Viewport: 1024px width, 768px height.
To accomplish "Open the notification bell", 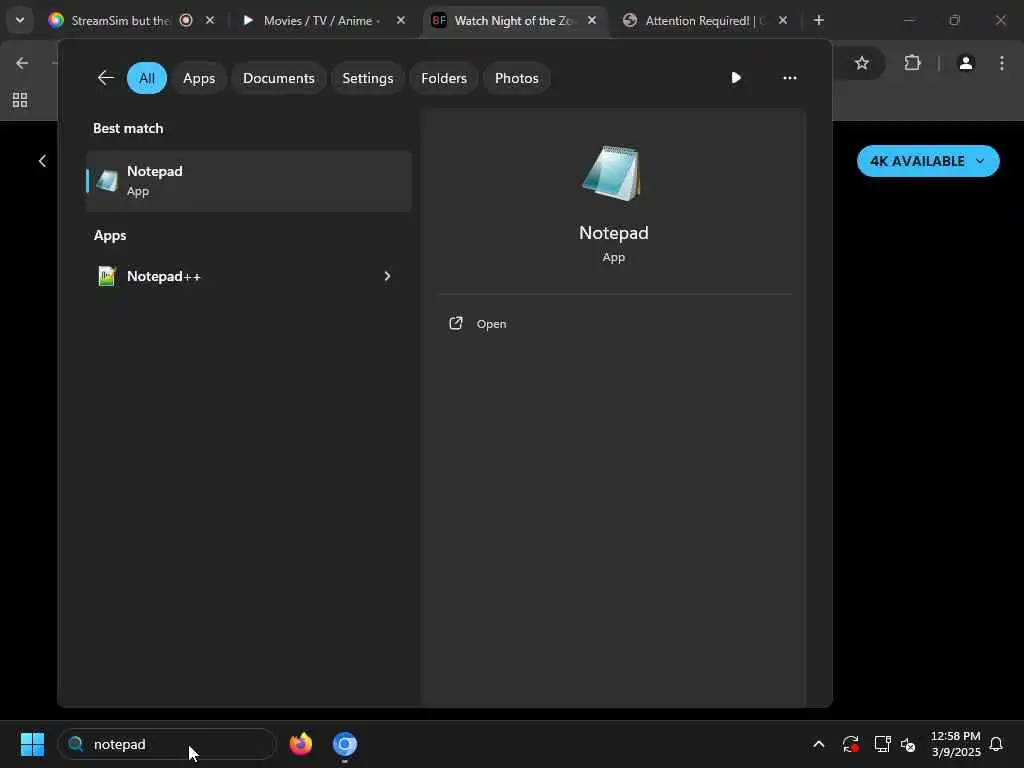I will pyautogui.click(x=997, y=744).
